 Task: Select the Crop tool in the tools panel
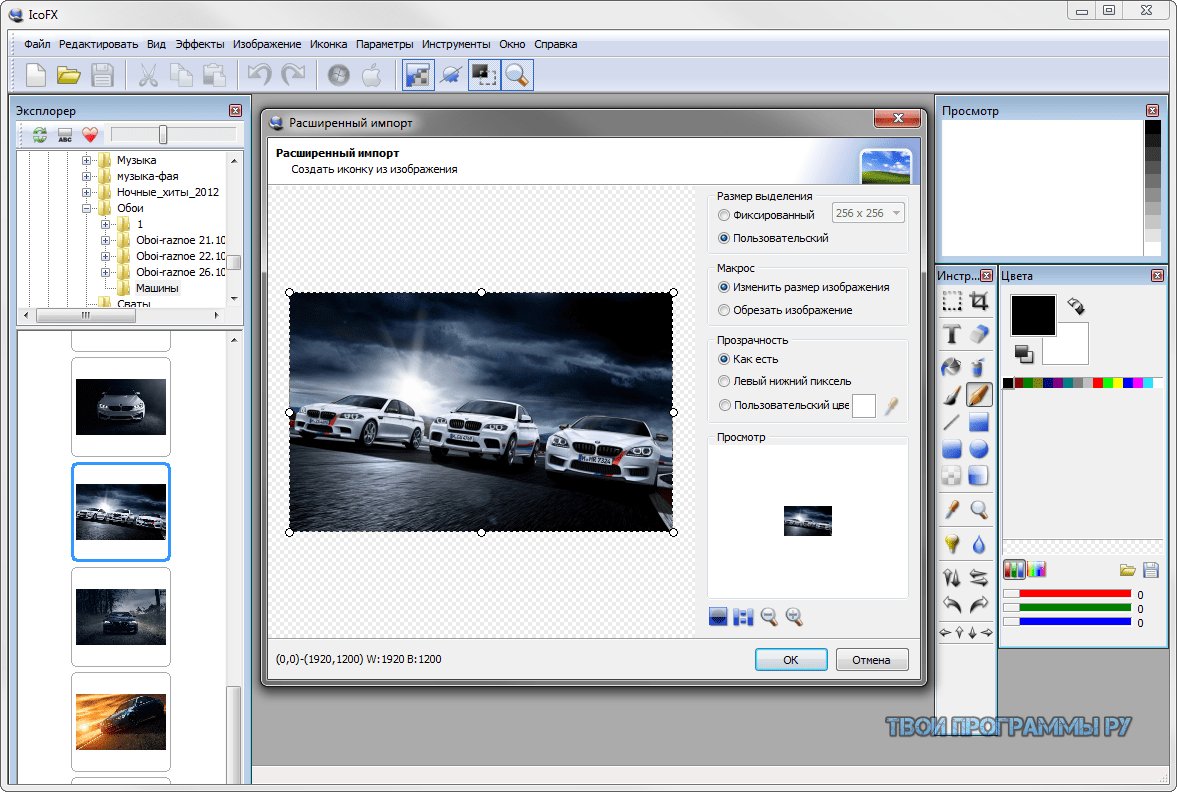coord(979,301)
